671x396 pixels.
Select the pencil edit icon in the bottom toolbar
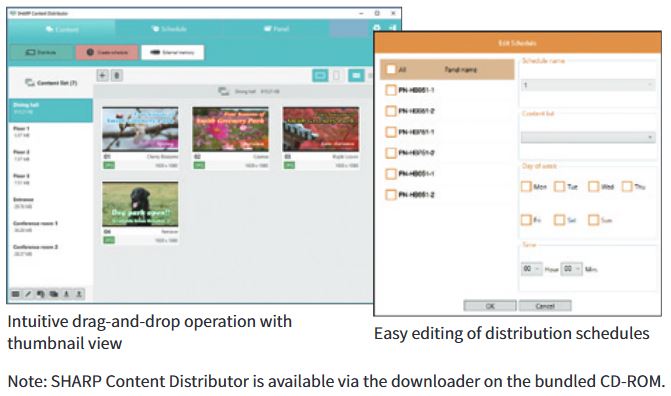coord(28,294)
